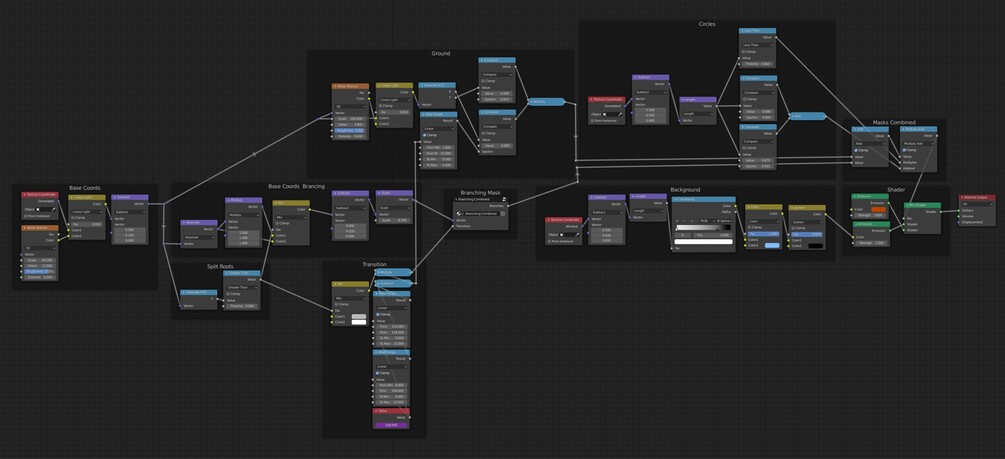
Task: Toggle Clamp on Base Coords Linear Light node
Action: (x=72, y=218)
